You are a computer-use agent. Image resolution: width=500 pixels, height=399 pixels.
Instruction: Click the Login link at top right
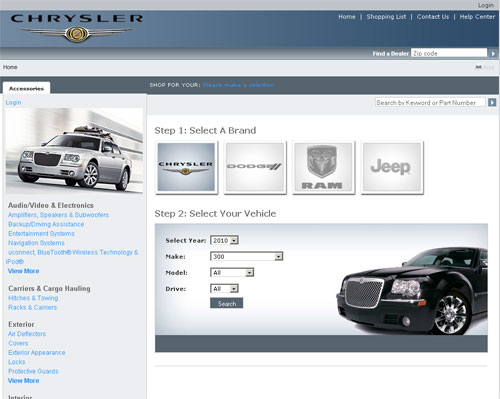(485, 5)
